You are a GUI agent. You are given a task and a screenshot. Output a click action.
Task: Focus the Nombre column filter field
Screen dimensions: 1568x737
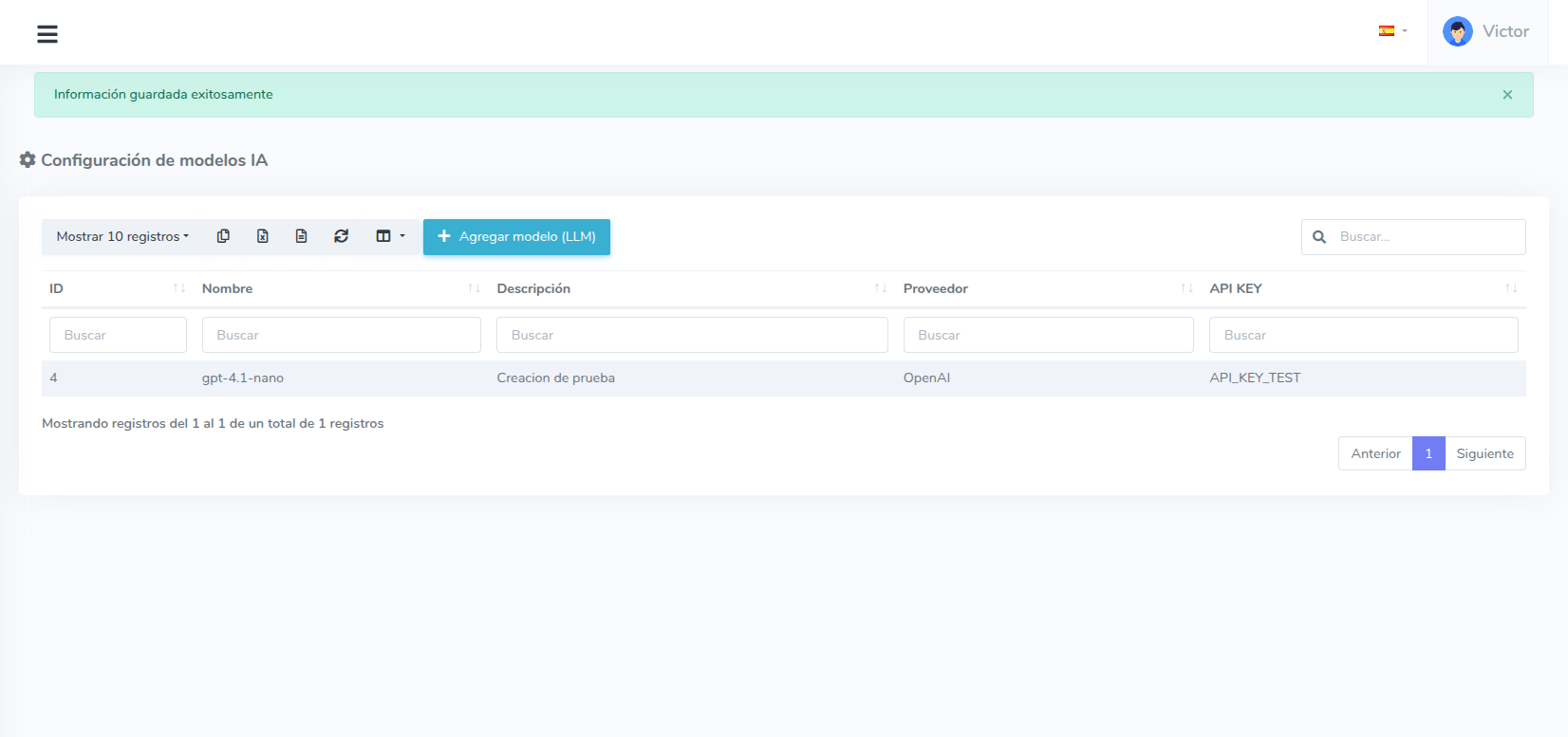click(341, 335)
